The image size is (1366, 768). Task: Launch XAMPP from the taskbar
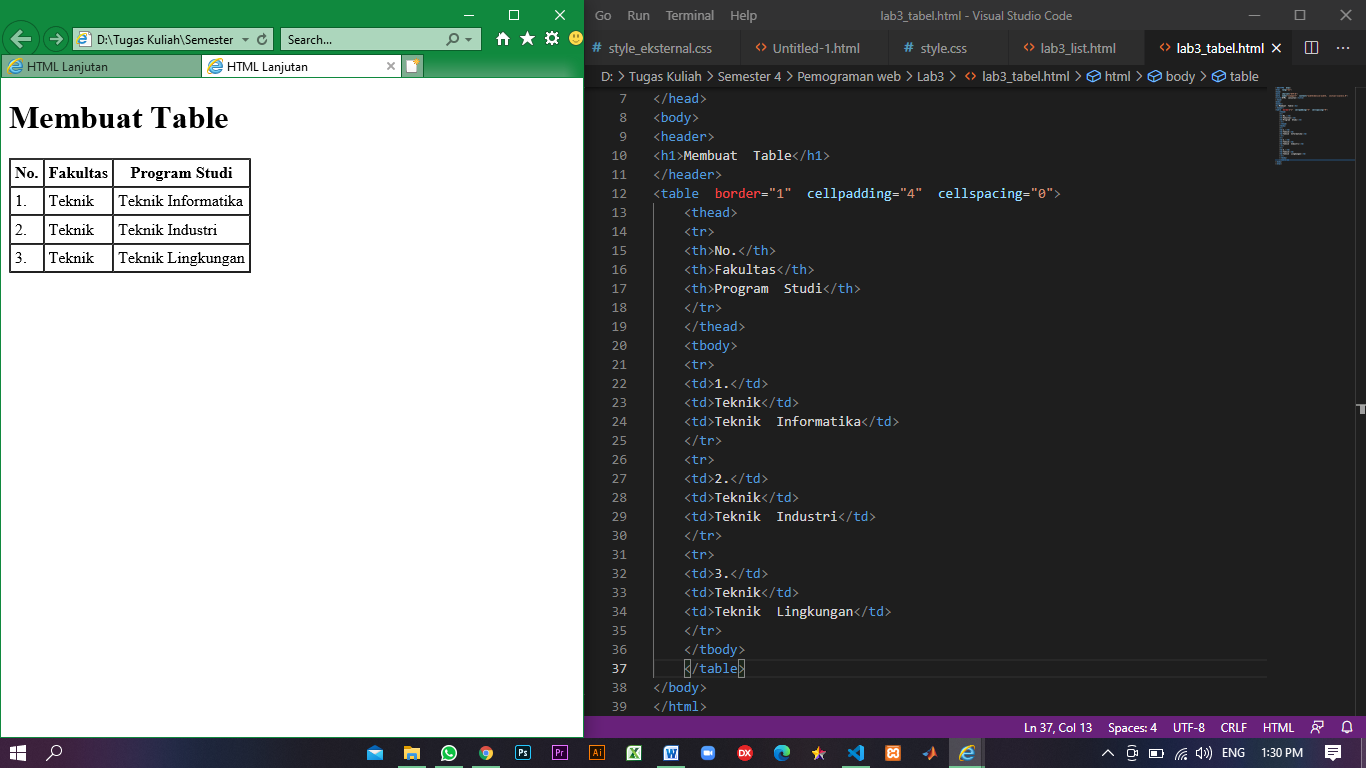(893, 753)
